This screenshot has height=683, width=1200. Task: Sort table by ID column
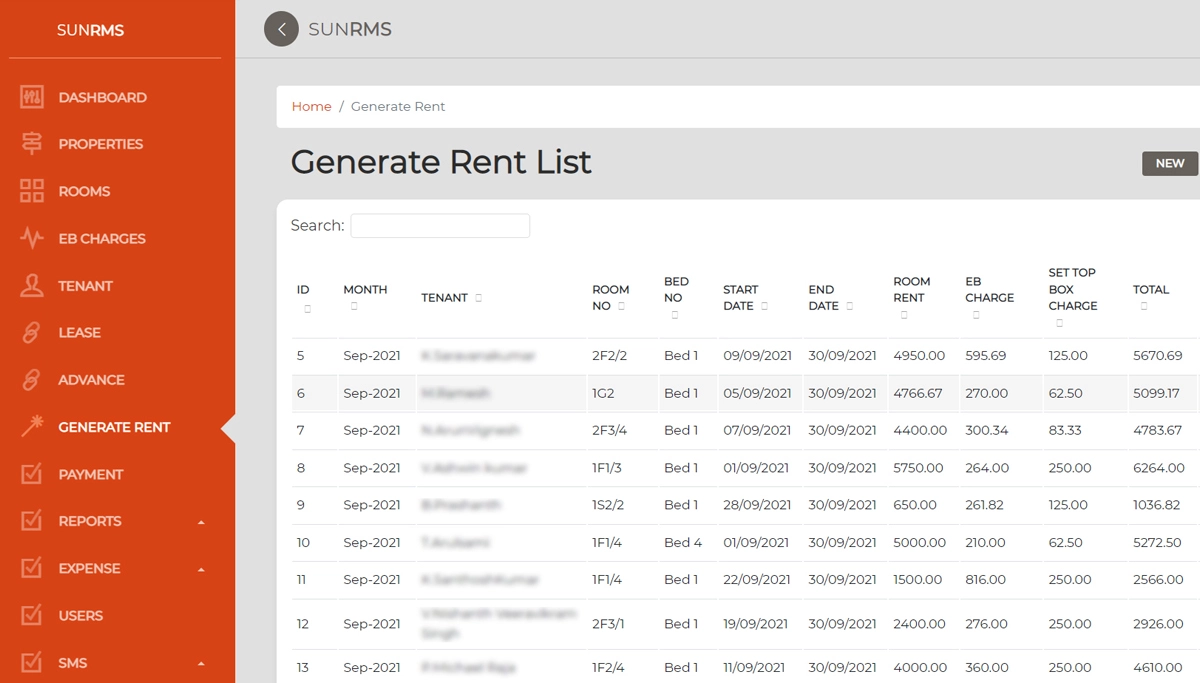click(x=307, y=309)
